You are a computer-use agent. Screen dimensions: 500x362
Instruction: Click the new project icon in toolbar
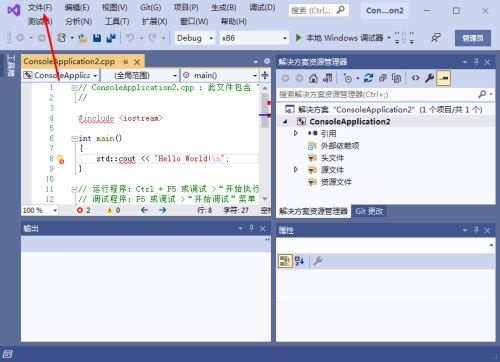pyautogui.click(x=61, y=38)
